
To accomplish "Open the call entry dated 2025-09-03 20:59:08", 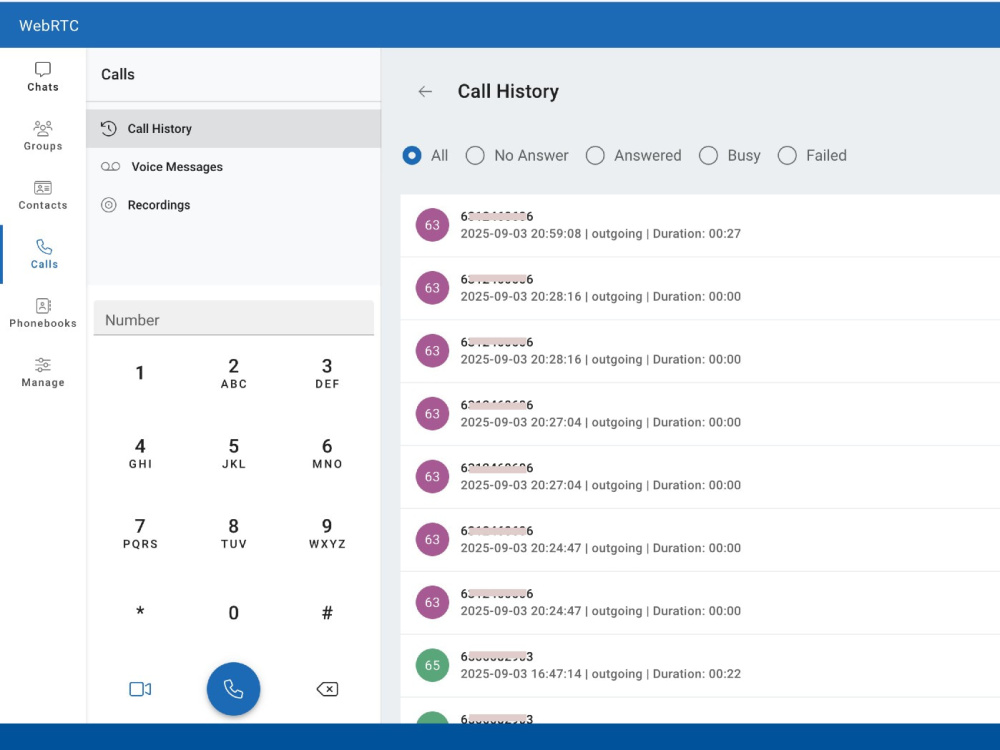I will tap(700, 226).
